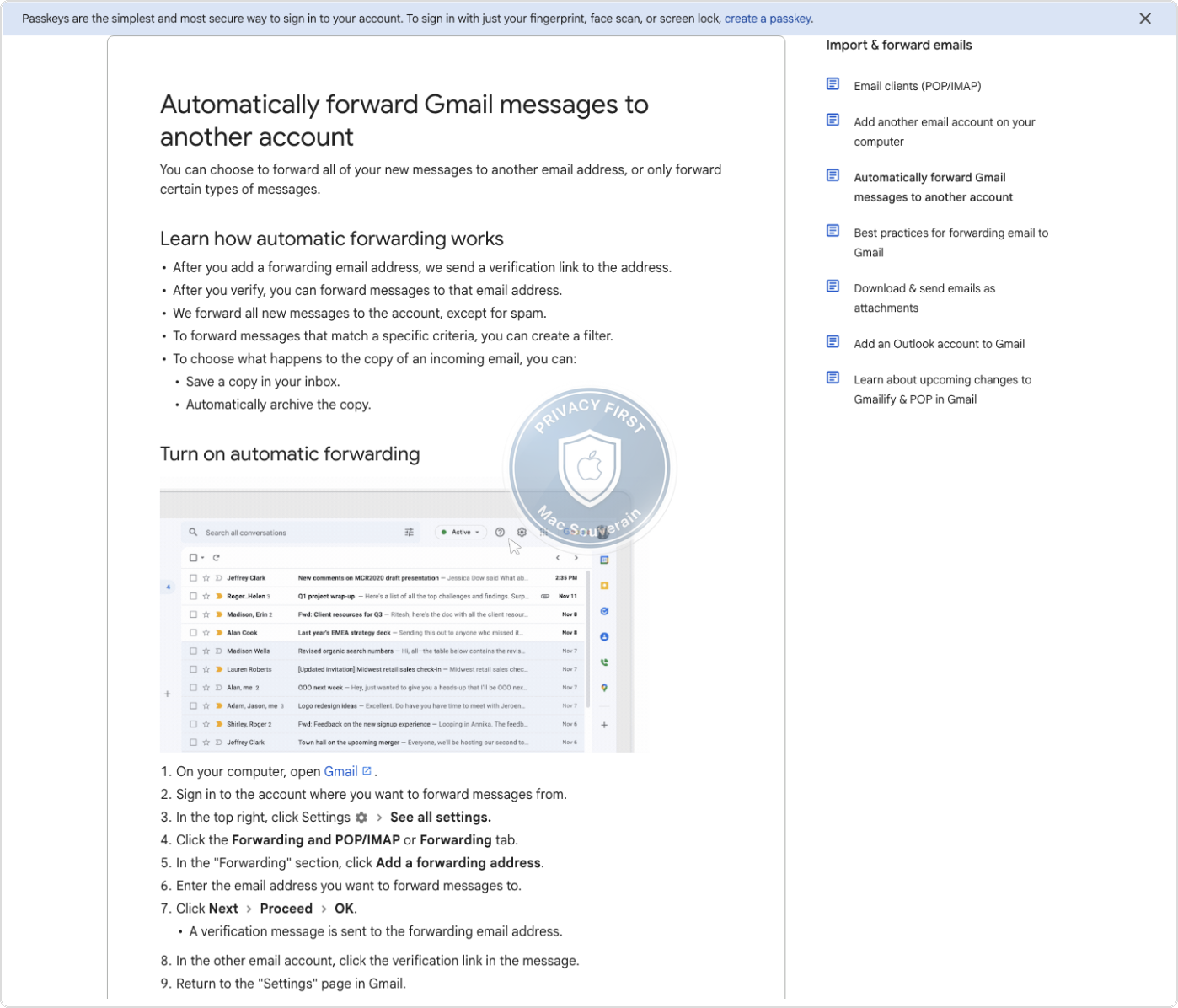Image resolution: width=1178 pixels, height=1008 pixels.
Task: Click the external-link icon next to Gmail in step 1
Action: 367,770
